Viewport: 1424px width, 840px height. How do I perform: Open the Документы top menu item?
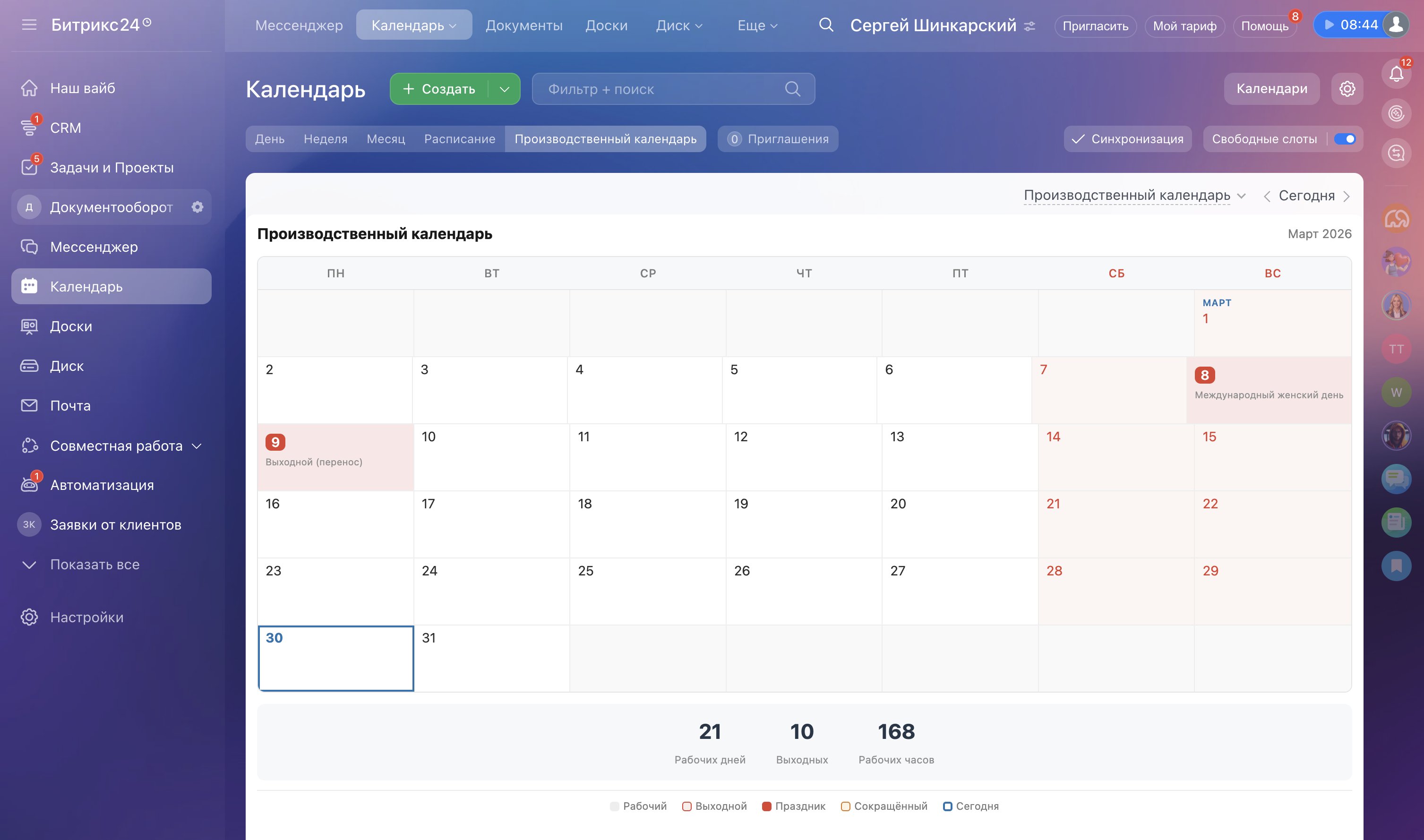pyautogui.click(x=523, y=26)
